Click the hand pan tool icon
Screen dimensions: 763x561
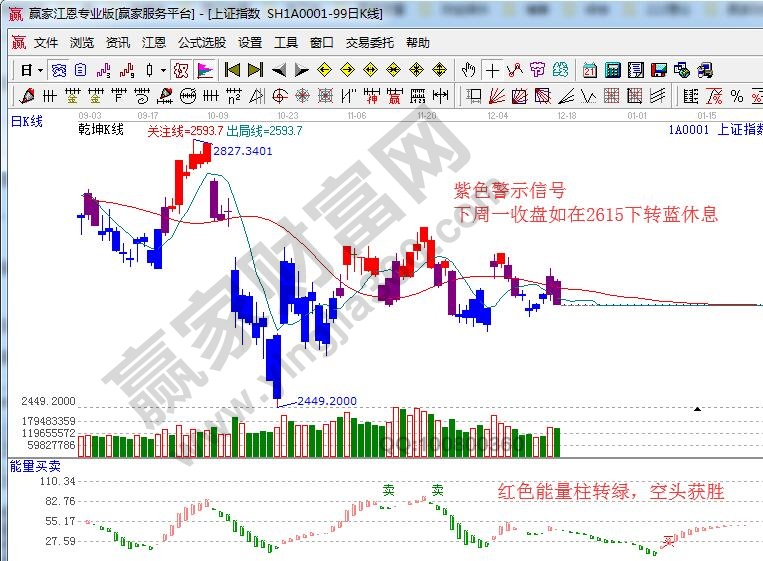click(x=469, y=70)
